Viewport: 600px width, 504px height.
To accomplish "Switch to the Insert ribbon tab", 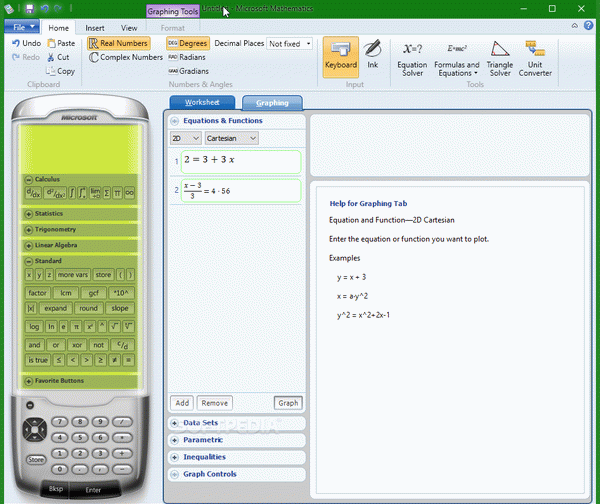I will pos(95,28).
